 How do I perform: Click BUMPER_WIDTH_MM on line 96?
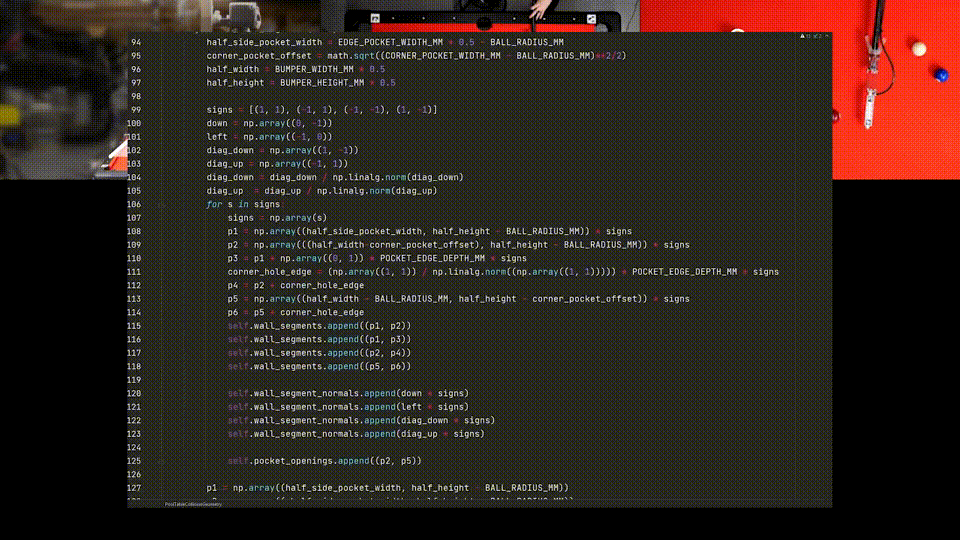314,69
